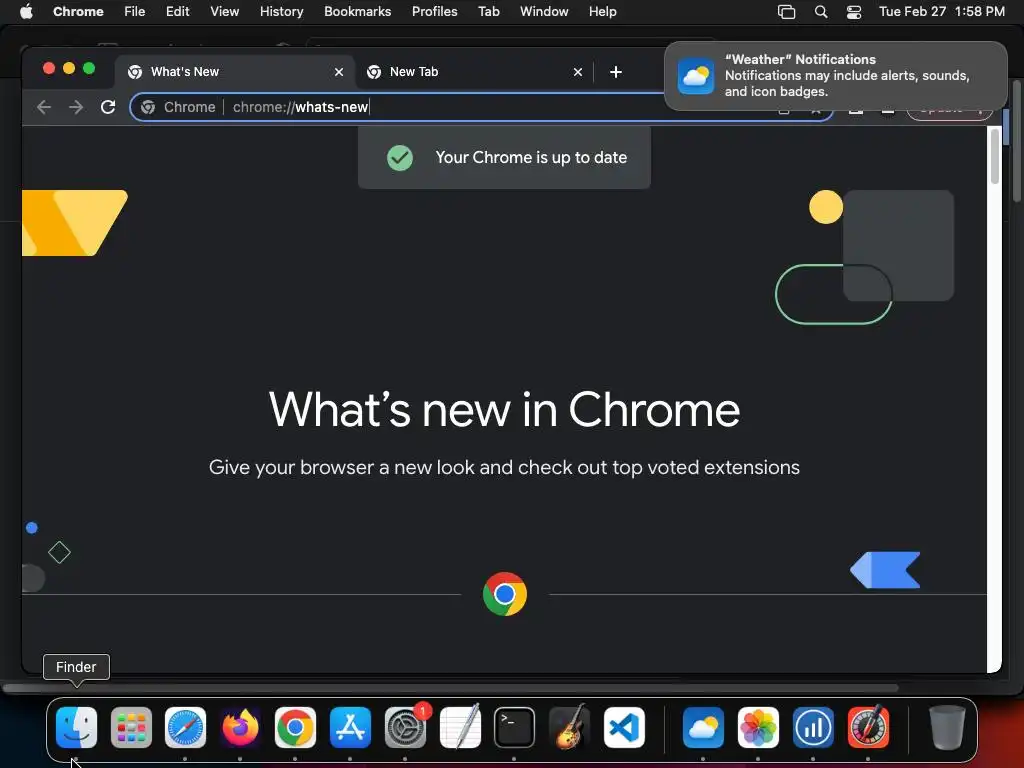Close the What's New tab
1024x768 pixels.
339,72
